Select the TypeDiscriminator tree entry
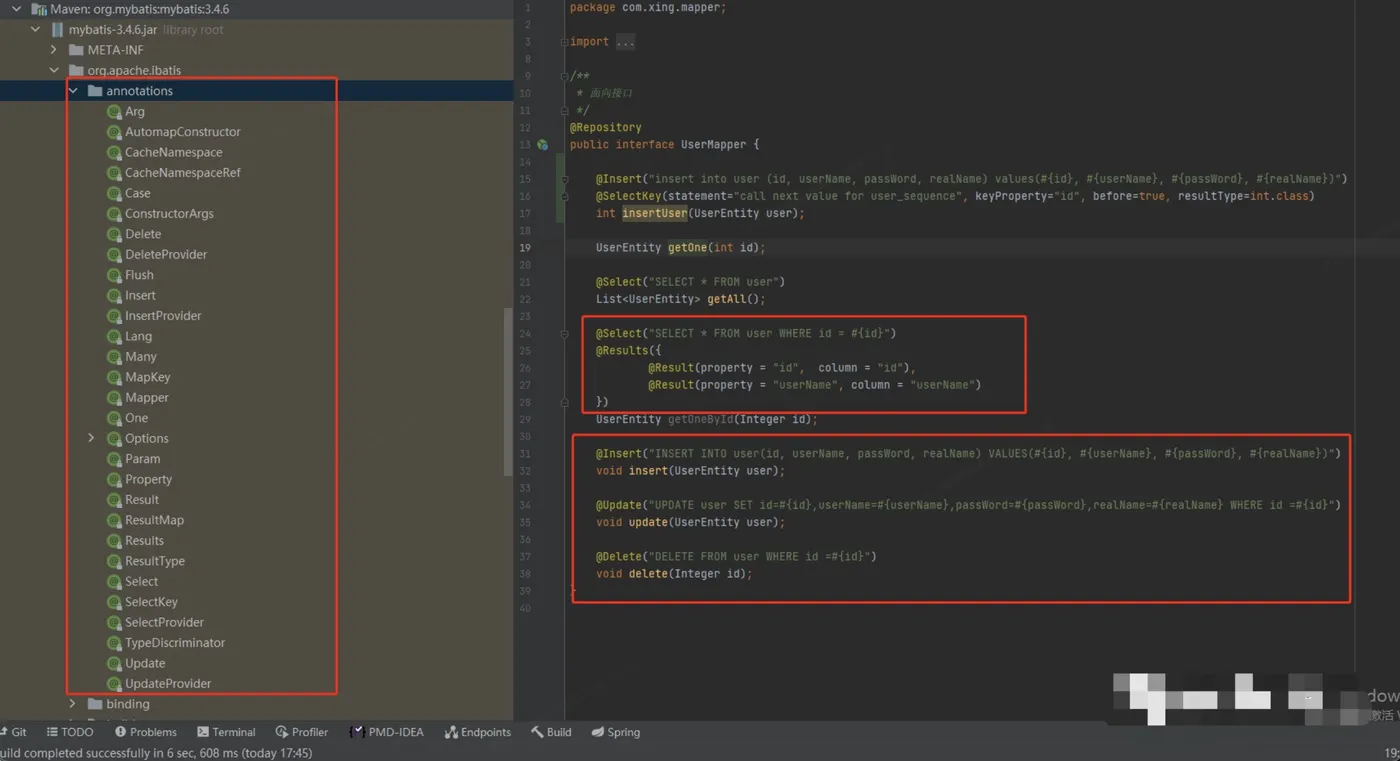 pyautogui.click(x=174, y=643)
